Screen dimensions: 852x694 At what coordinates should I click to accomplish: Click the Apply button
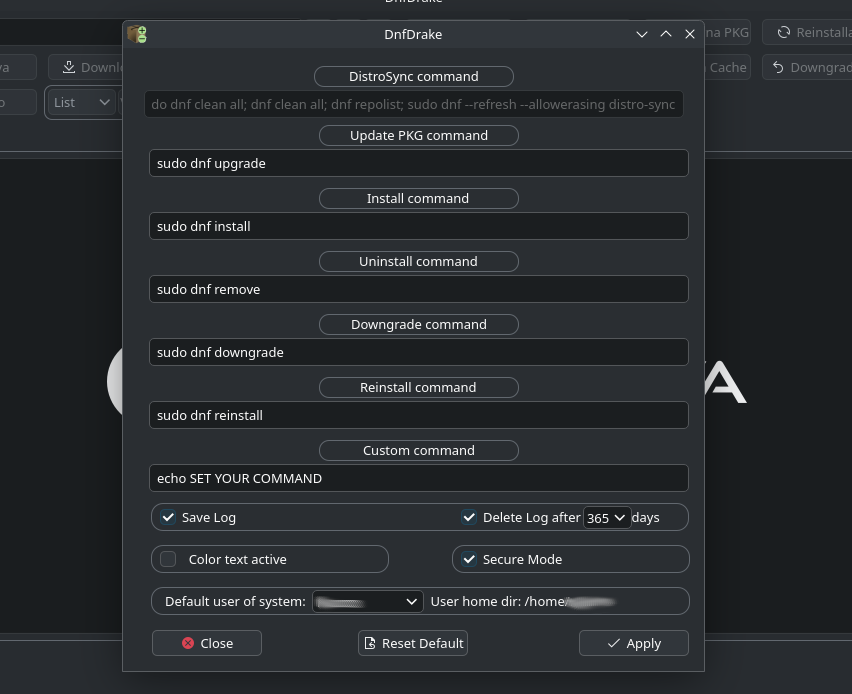pos(634,643)
